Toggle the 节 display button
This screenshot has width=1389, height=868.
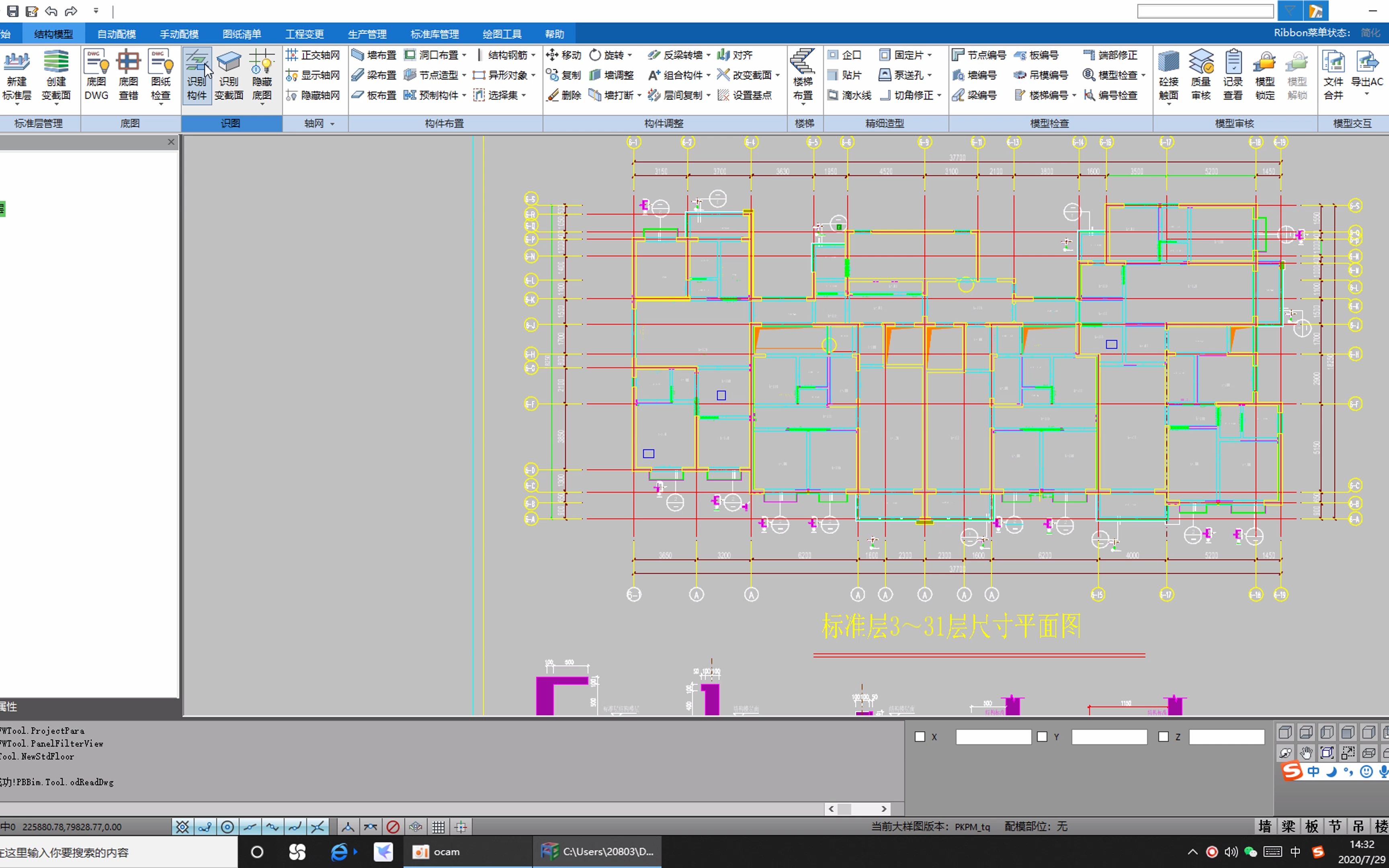[x=1335, y=826]
